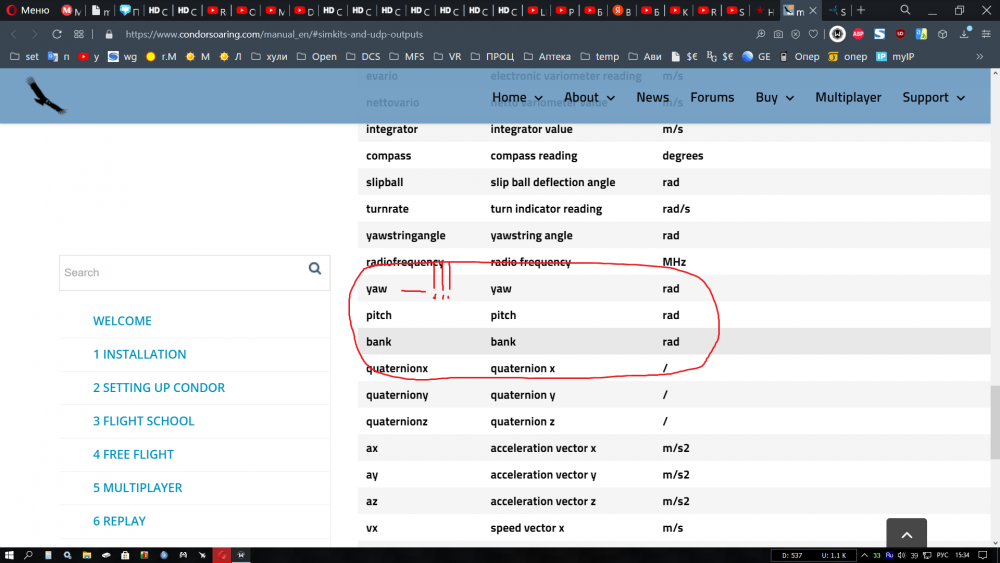Open the Opera Menu button
Image resolution: width=1000 pixels, height=563 pixels.
(x=27, y=10)
